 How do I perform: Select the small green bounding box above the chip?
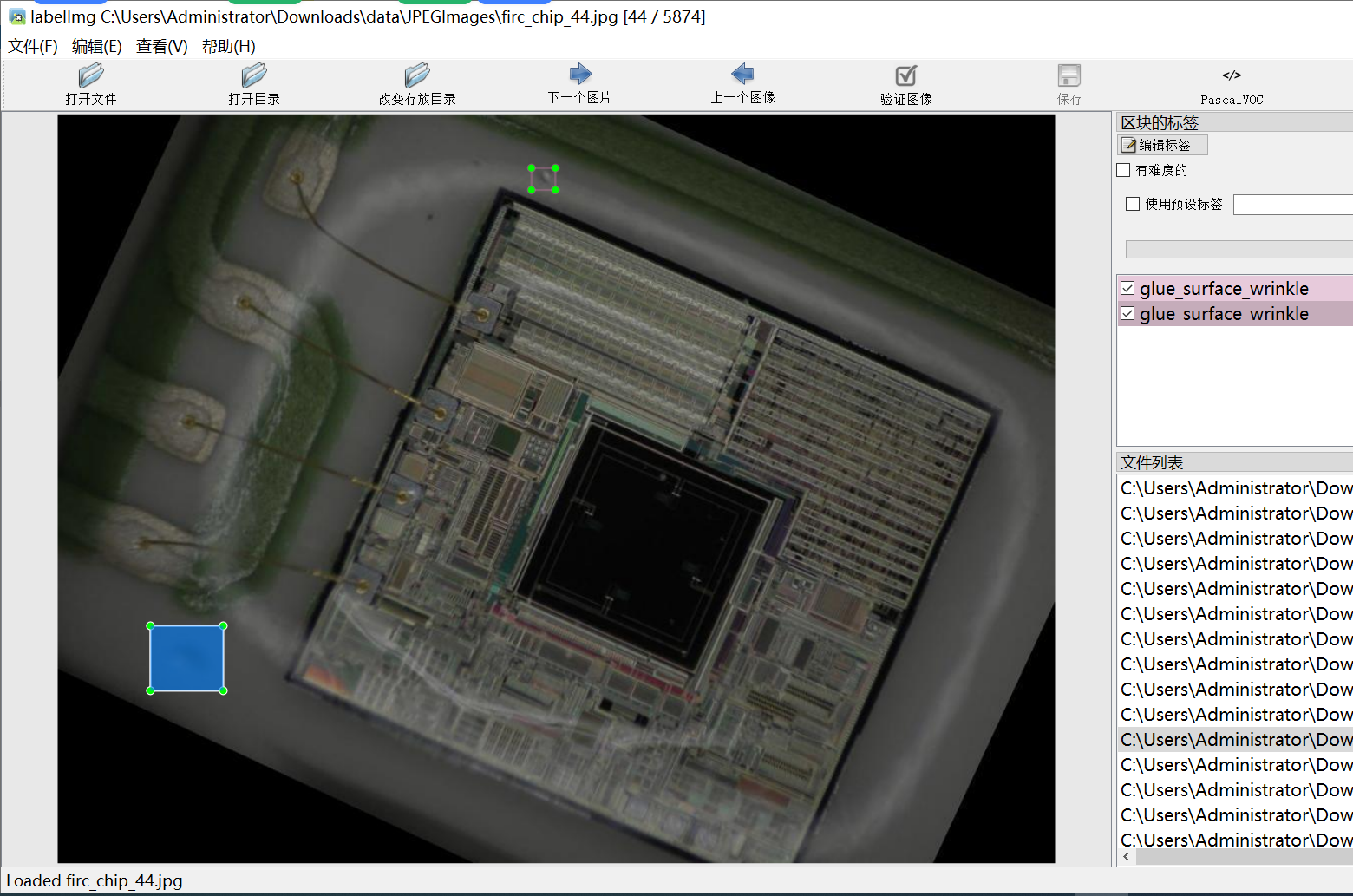[544, 179]
